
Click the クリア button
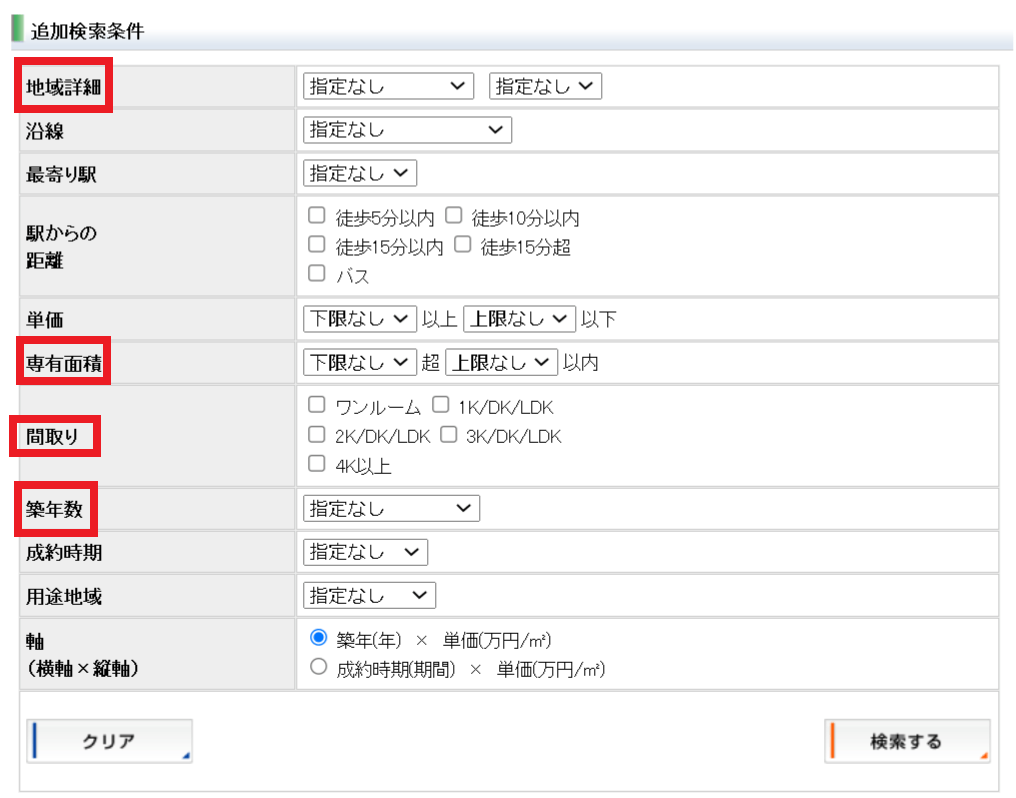(x=109, y=741)
